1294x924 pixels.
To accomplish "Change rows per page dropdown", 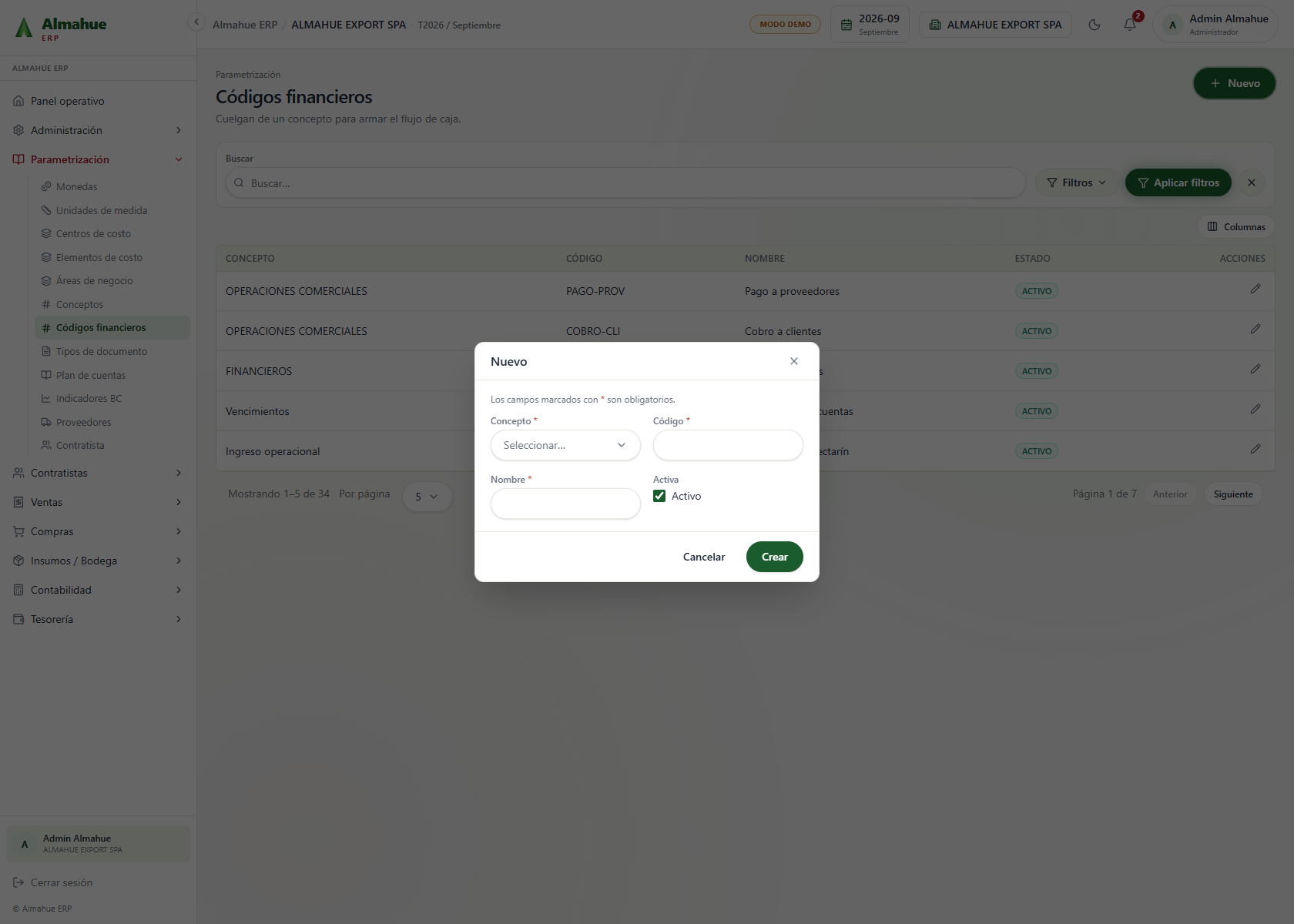I will (427, 497).
